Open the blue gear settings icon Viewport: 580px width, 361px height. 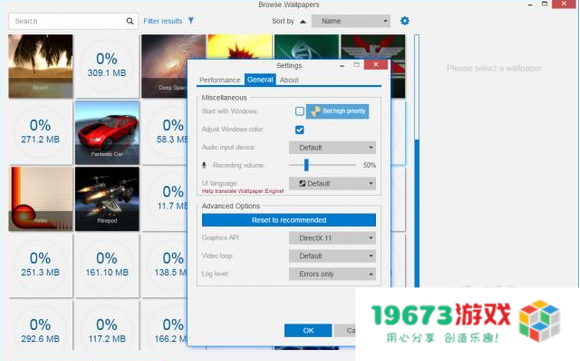coord(405,21)
